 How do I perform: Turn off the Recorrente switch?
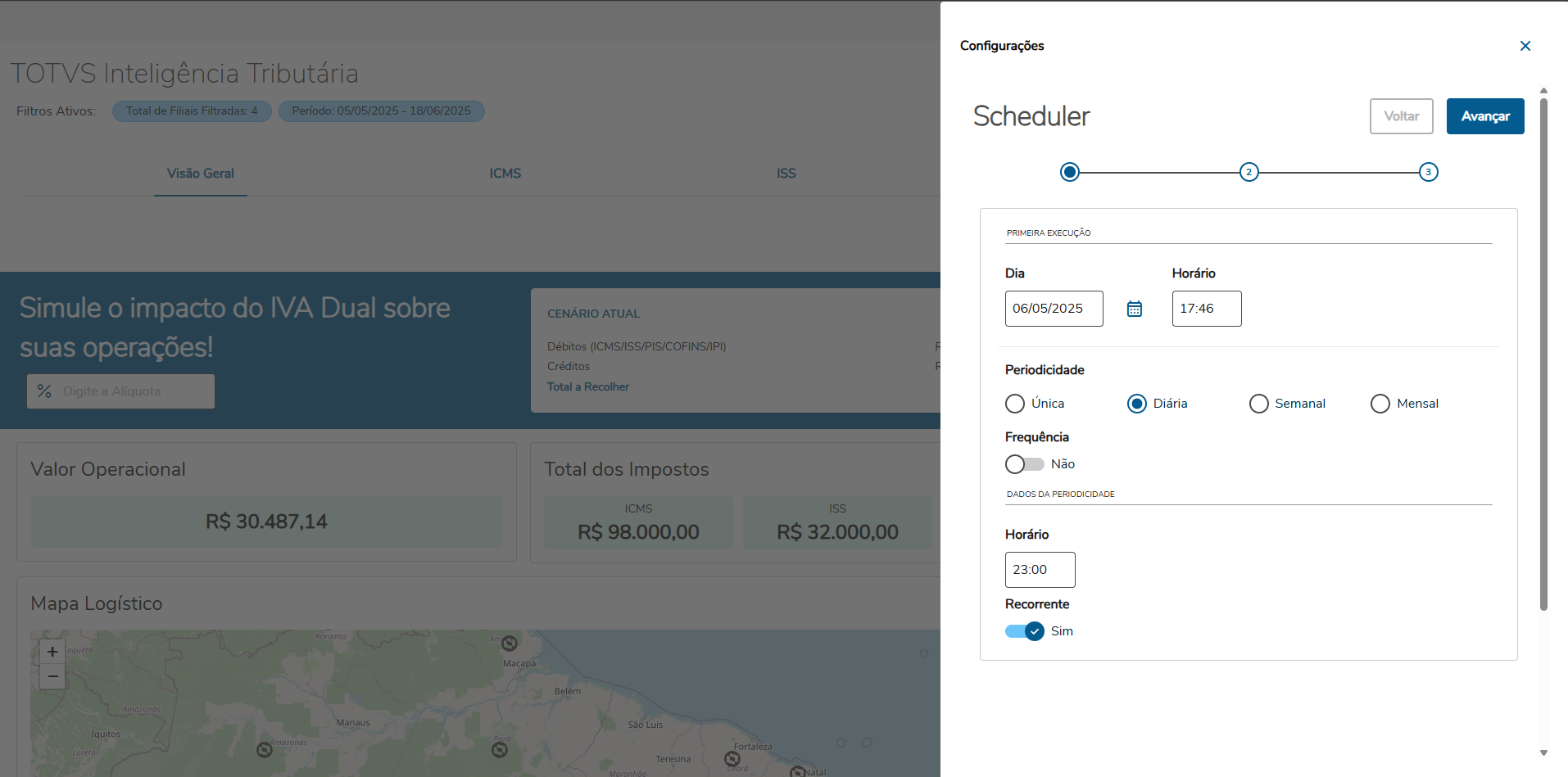tap(1025, 631)
